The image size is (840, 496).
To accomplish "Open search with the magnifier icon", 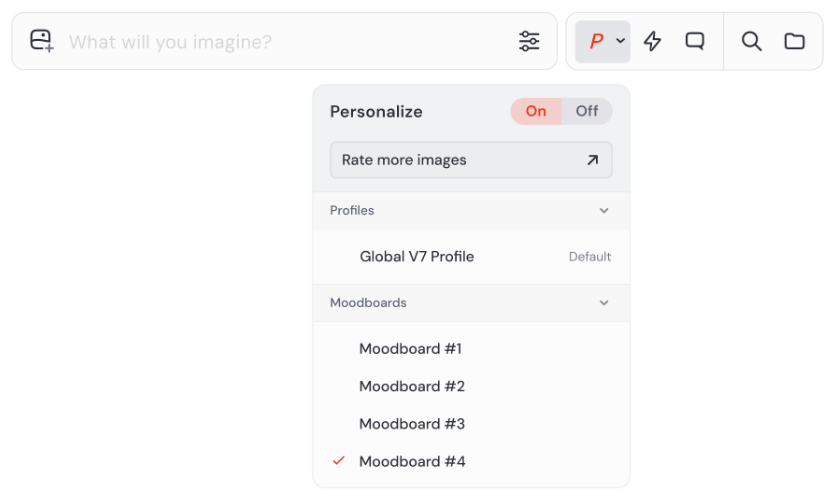I will tap(751, 41).
